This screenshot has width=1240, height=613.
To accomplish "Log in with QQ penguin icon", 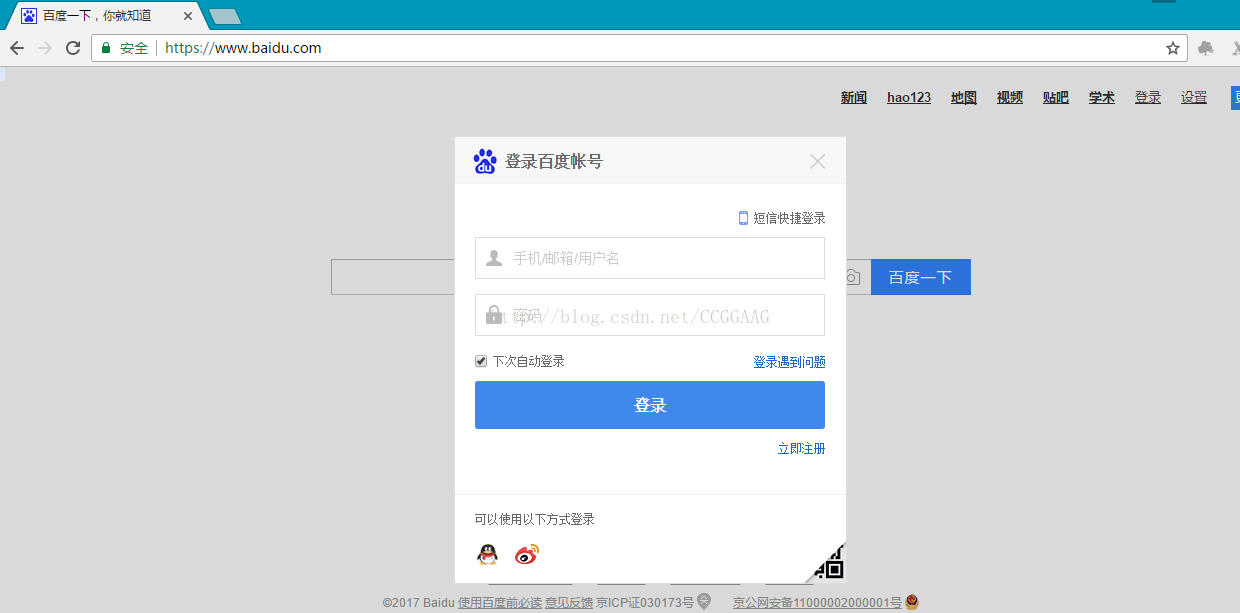I will [x=487, y=555].
